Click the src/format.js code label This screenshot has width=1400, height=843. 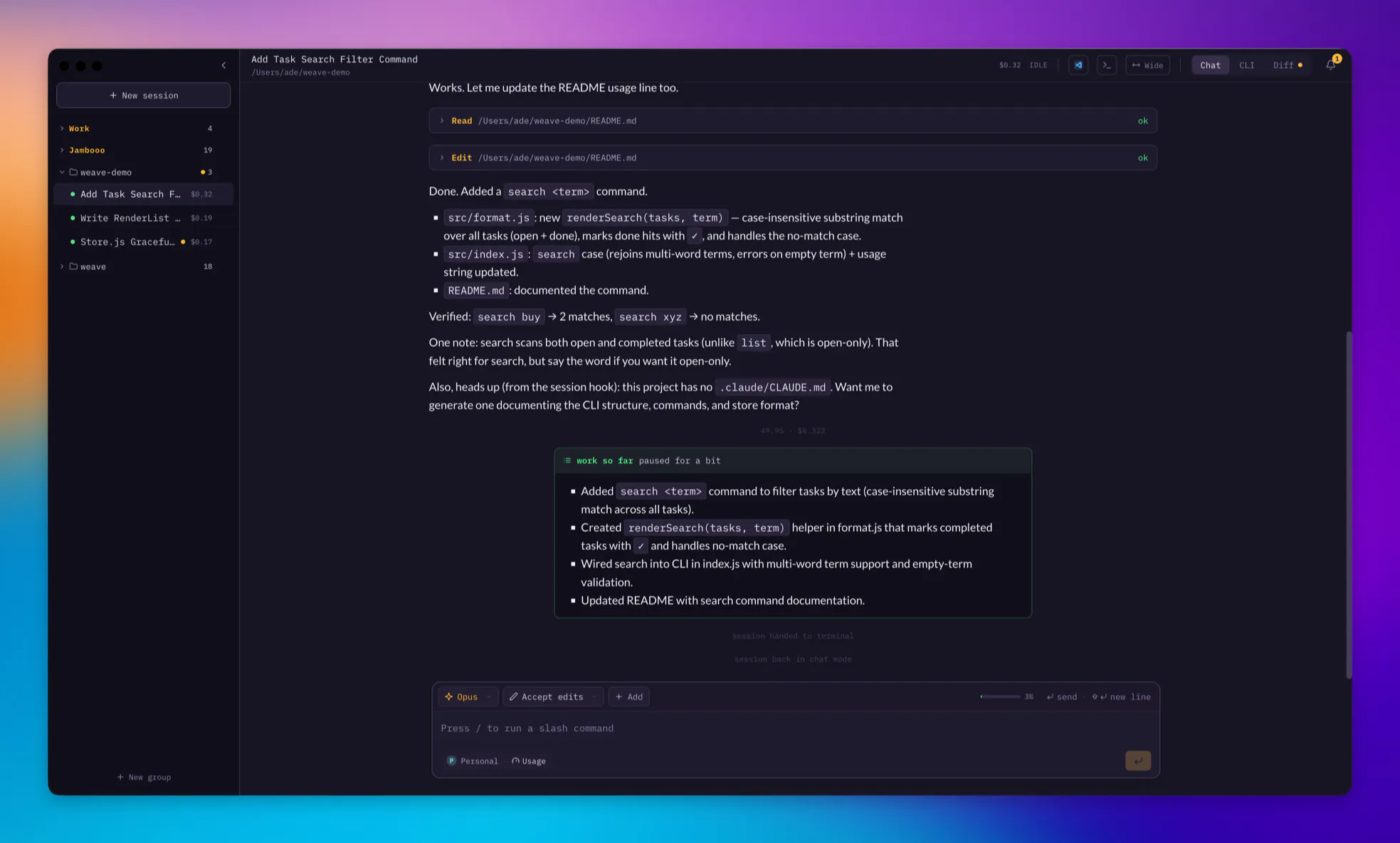(x=488, y=217)
